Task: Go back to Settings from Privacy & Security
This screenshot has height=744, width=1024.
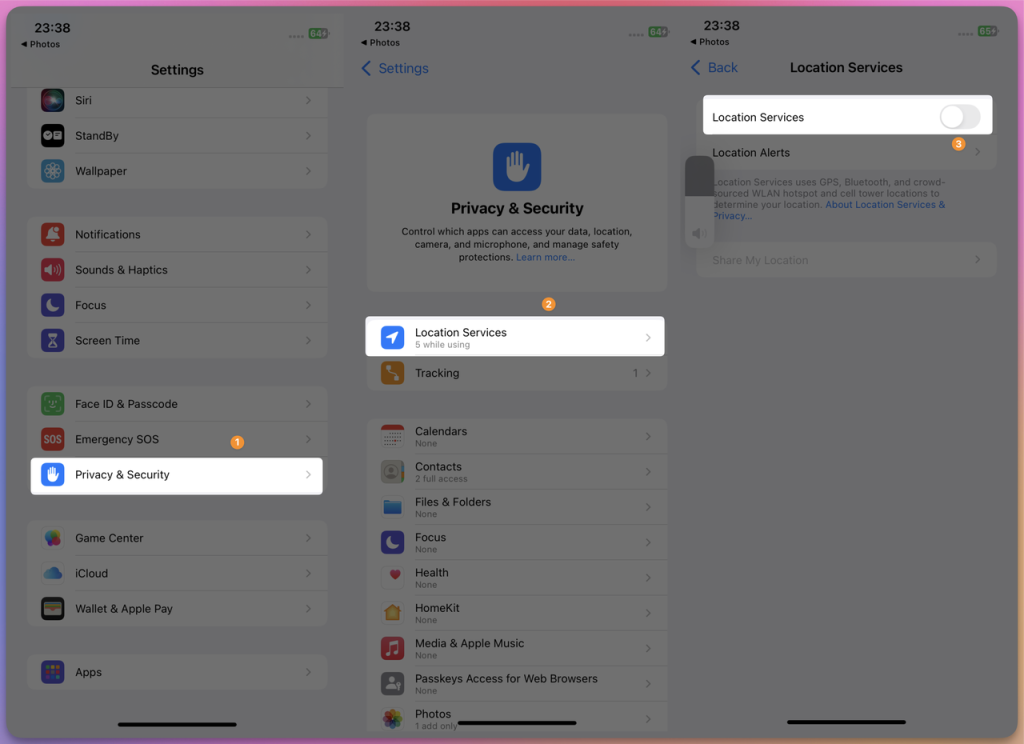Action: click(x=395, y=69)
